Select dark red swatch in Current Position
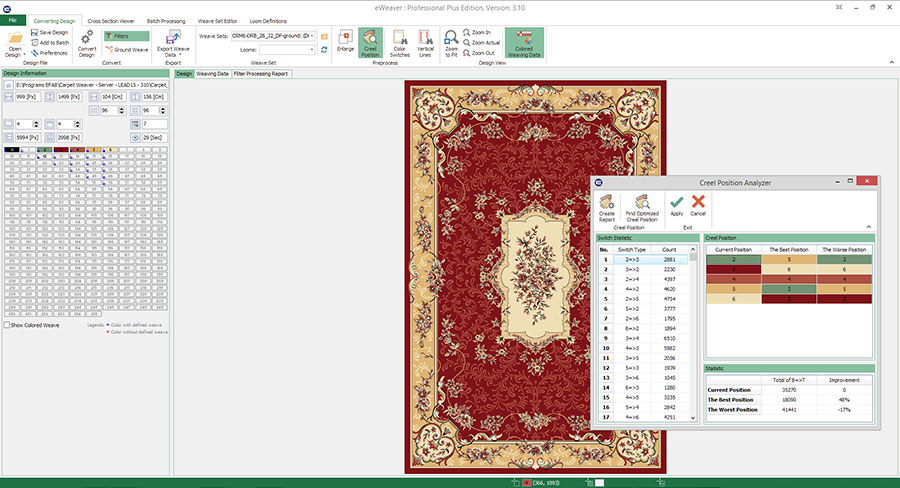 click(734, 269)
